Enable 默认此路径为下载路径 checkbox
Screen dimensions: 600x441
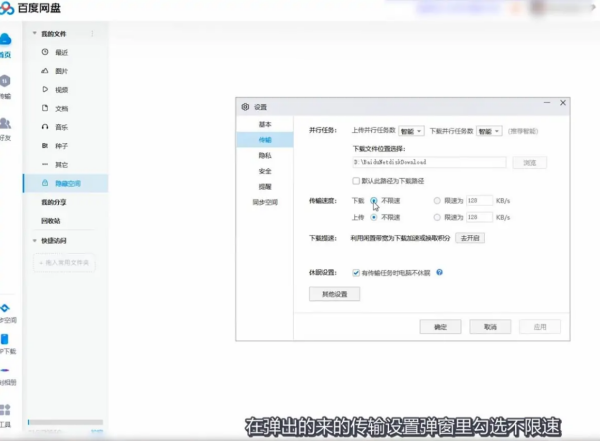[x=356, y=181]
